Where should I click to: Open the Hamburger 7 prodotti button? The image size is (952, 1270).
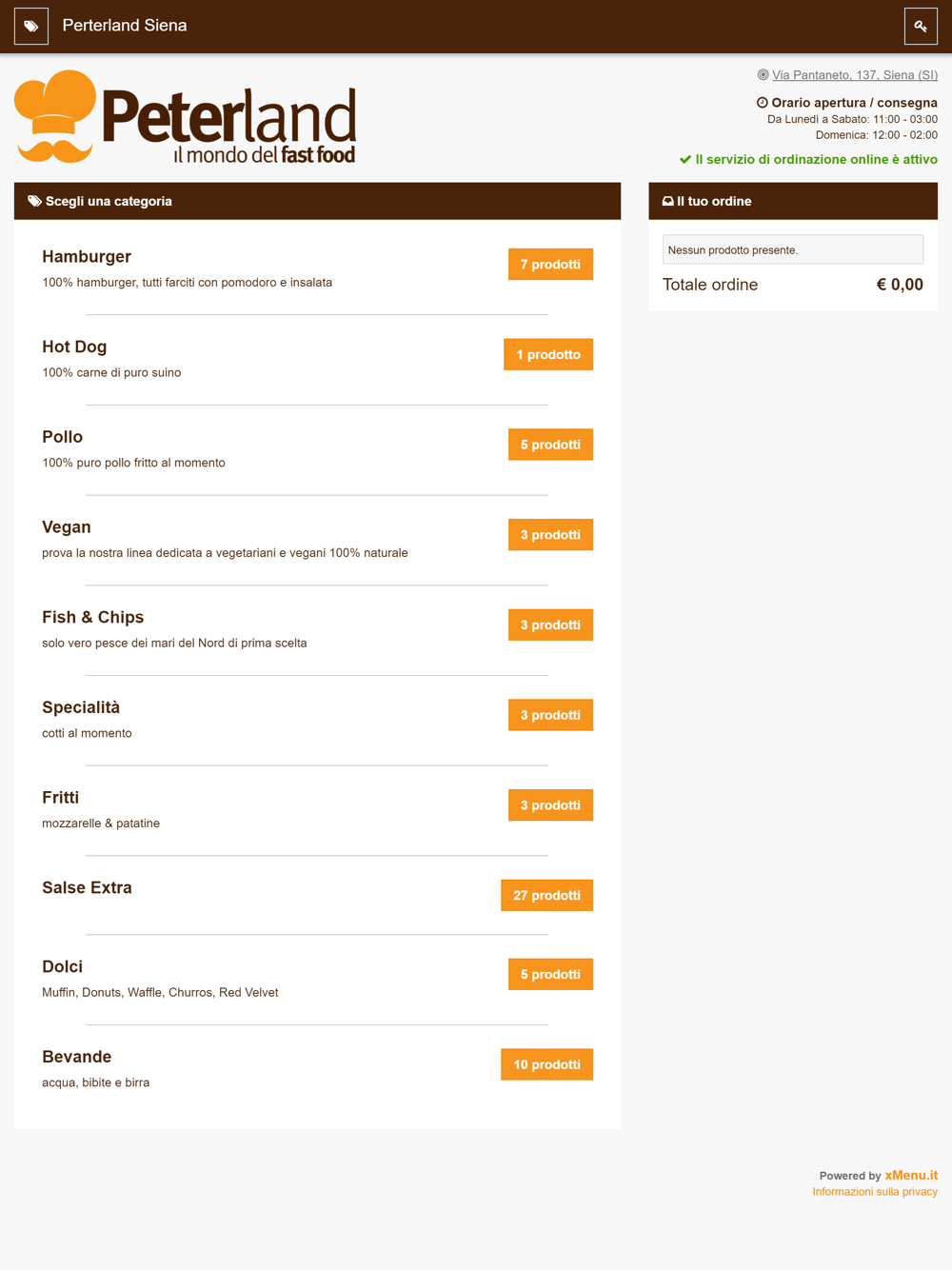550,265
